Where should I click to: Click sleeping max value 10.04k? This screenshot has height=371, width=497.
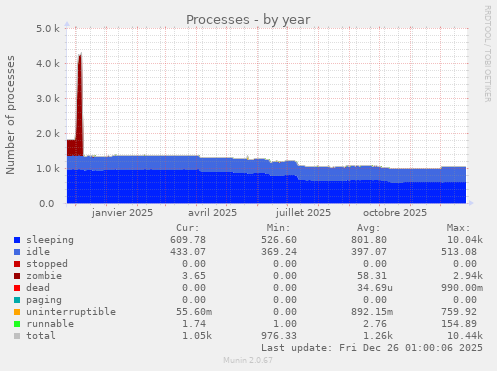point(465,240)
